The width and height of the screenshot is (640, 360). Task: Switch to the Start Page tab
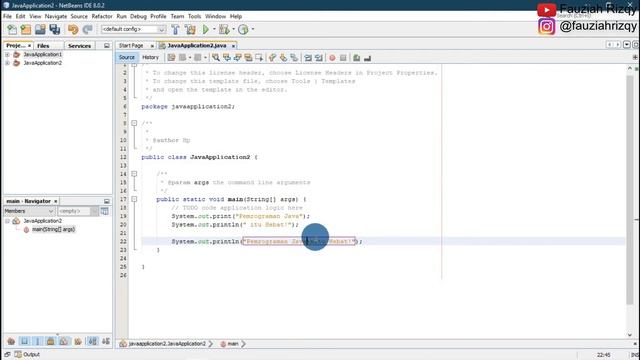pyautogui.click(x=131, y=46)
